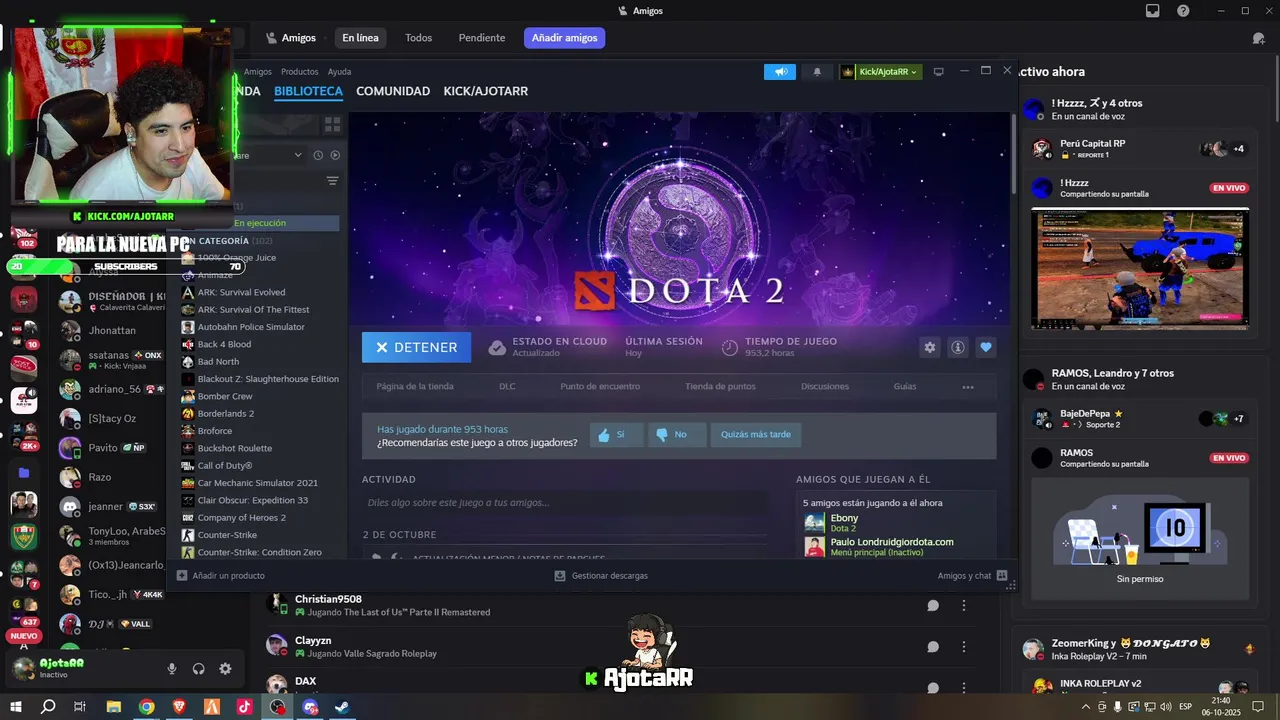The image size is (1280, 720).
Task: Switch Discord friends to Todos tab
Action: click(418, 38)
